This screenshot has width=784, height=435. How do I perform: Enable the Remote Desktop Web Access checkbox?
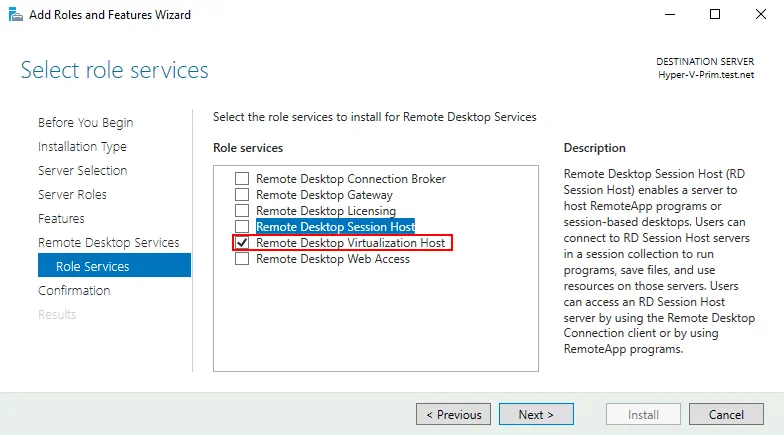tap(241, 259)
